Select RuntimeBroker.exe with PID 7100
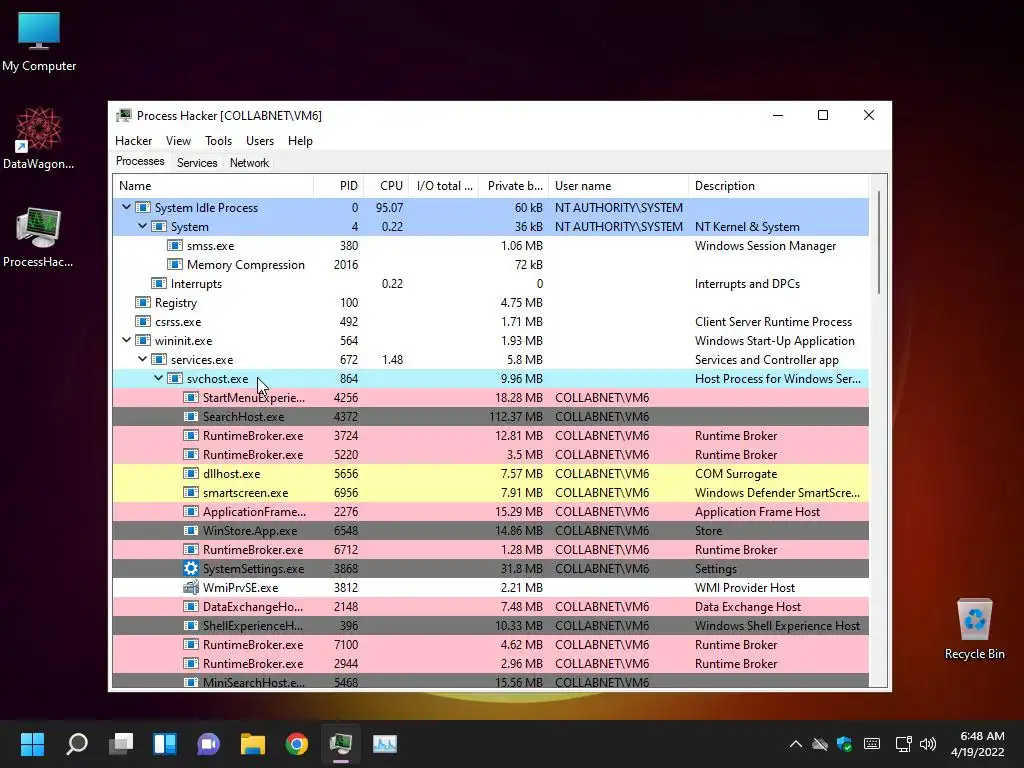Image resolution: width=1024 pixels, height=768 pixels. (490, 645)
